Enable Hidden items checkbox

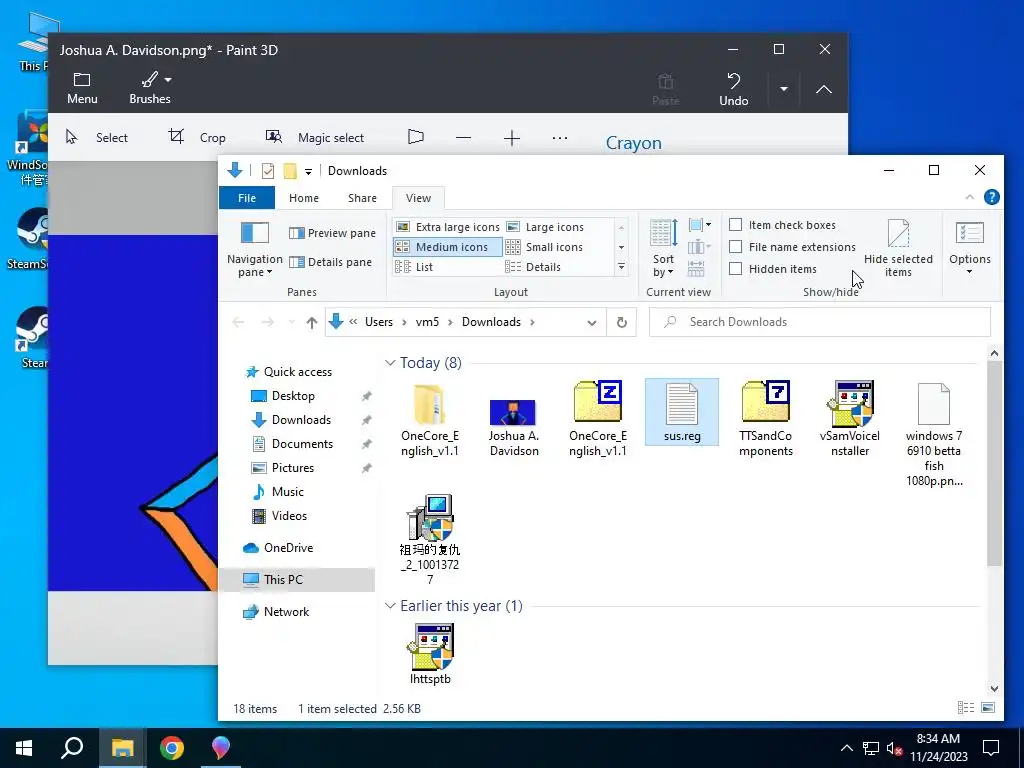coord(735,268)
